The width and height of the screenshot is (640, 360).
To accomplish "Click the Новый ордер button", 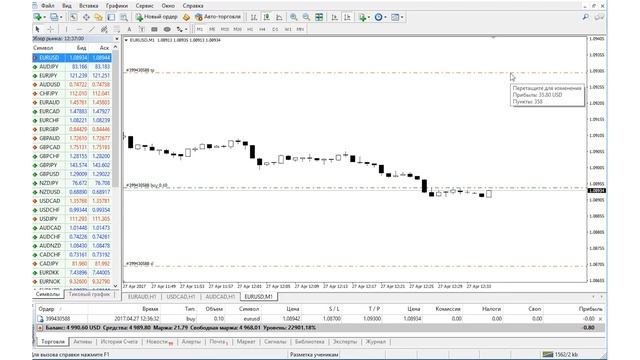I will tap(156, 17).
